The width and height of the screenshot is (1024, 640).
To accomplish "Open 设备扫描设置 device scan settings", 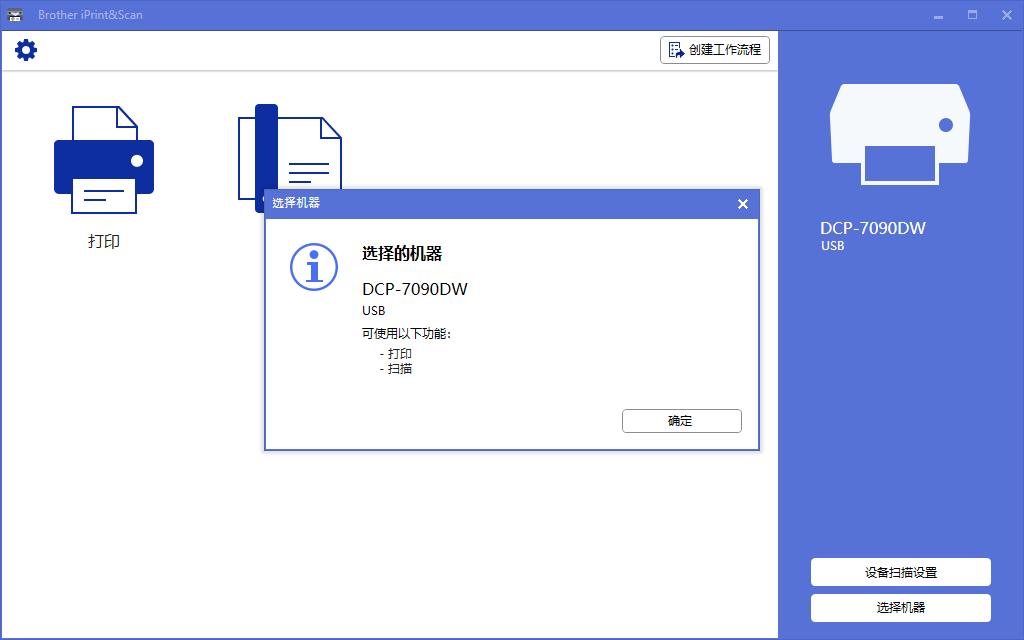I will point(899,572).
